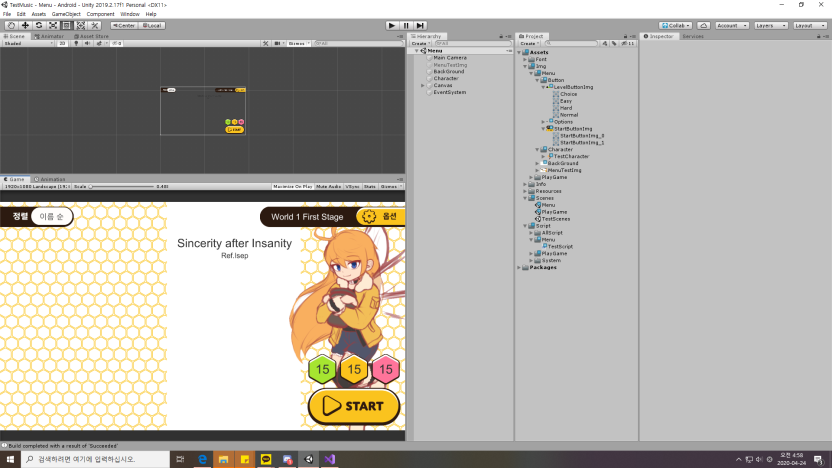Switch to Asset Store tab
This screenshot has height=468, width=832.
(91, 37)
